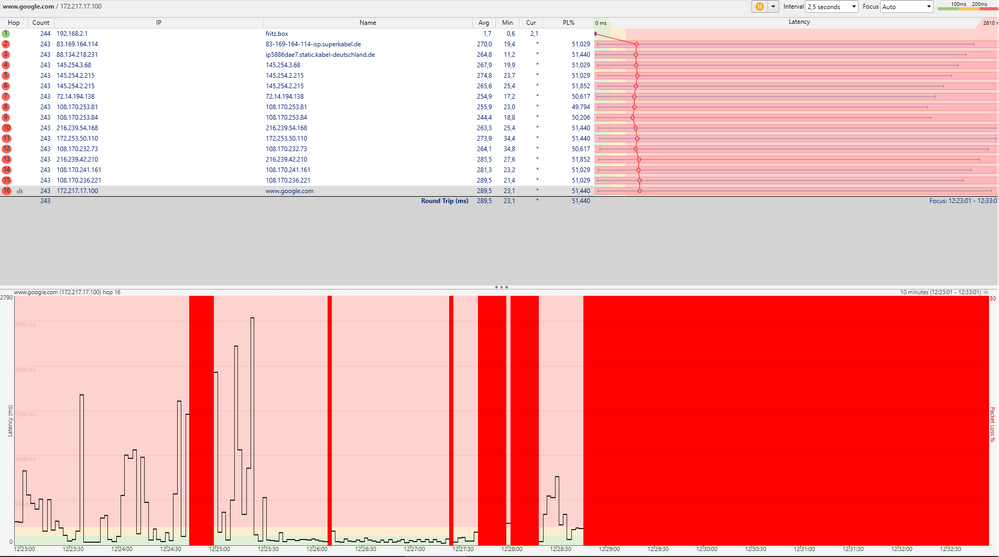Open the Focus Auto dropdown
Screen dimensions: 999x557
907,6
